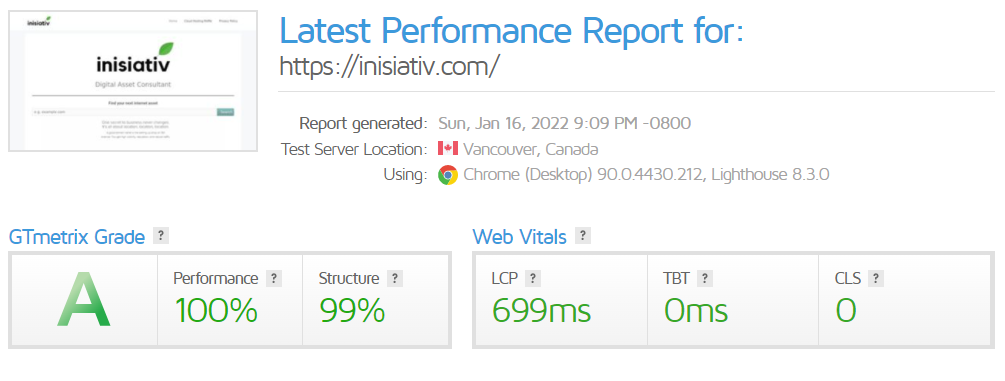
Task: Click the 100% Performance score
Action: point(216,311)
